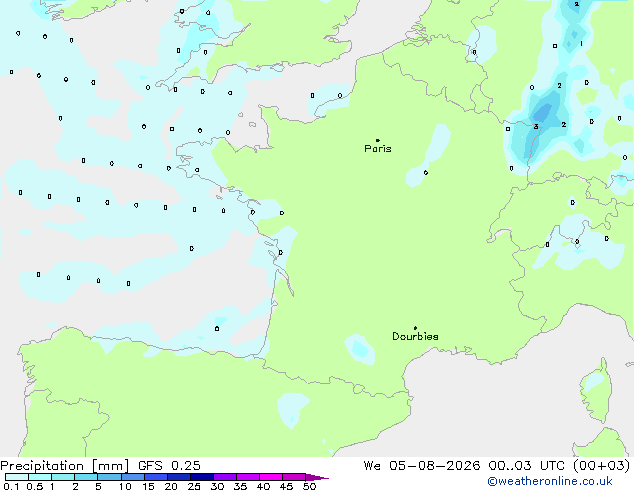Click the legend scale label 0.1
Image resolution: width=634 pixels, height=490 pixels.
[11, 486]
